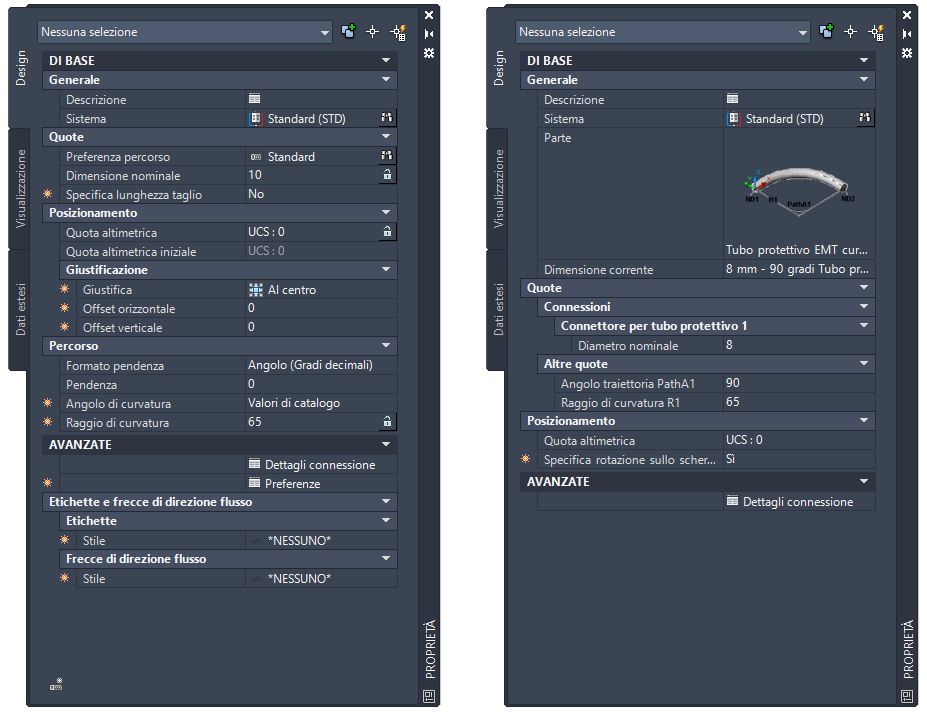Switch to Dati estesi tab in right palette
This screenshot has width=927, height=716.
498,310
